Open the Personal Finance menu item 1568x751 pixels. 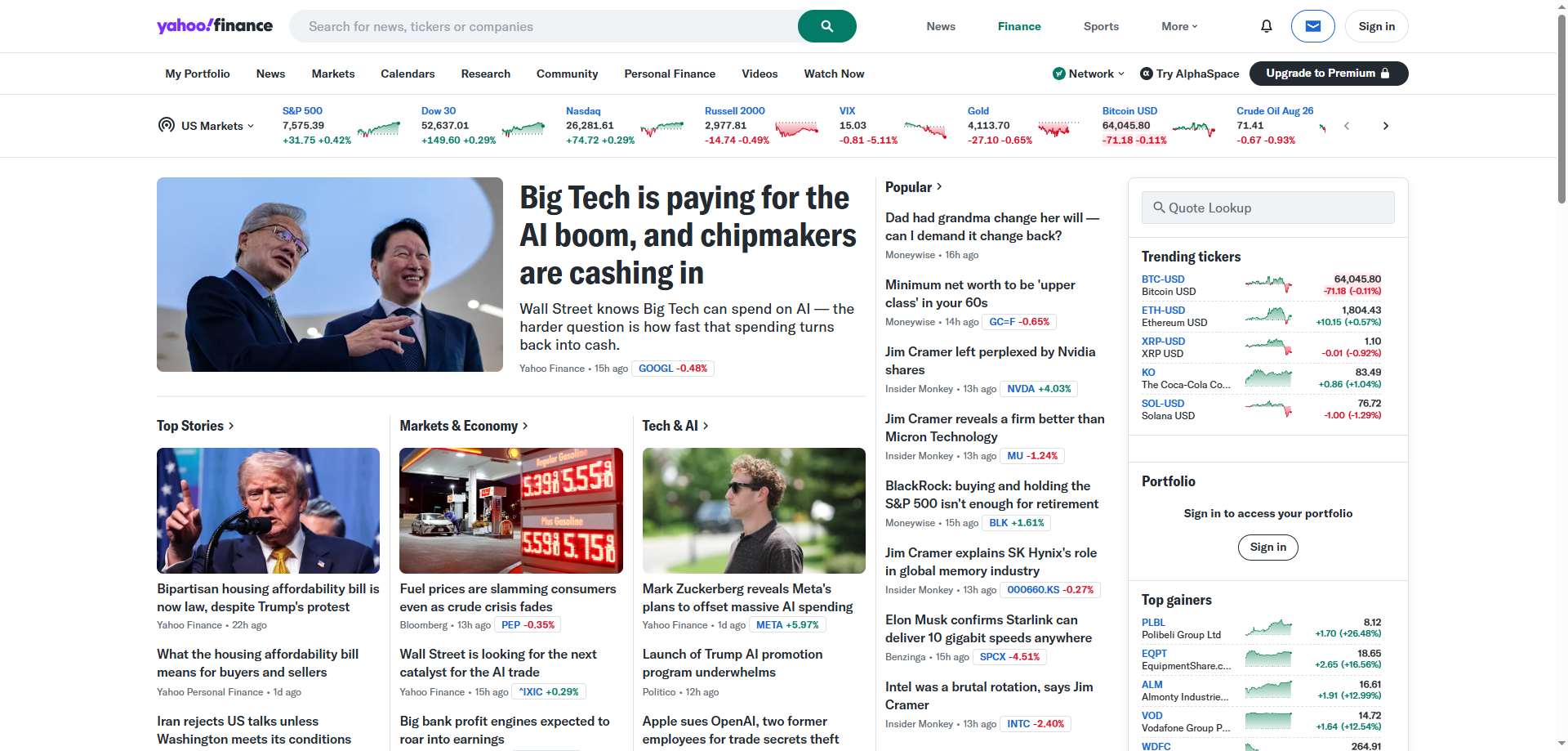[670, 74]
